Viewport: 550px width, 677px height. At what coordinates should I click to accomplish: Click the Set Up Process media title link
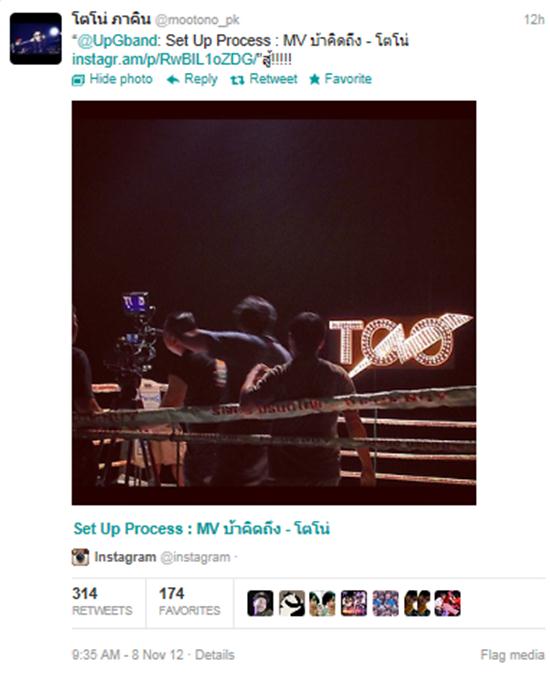[202, 529]
